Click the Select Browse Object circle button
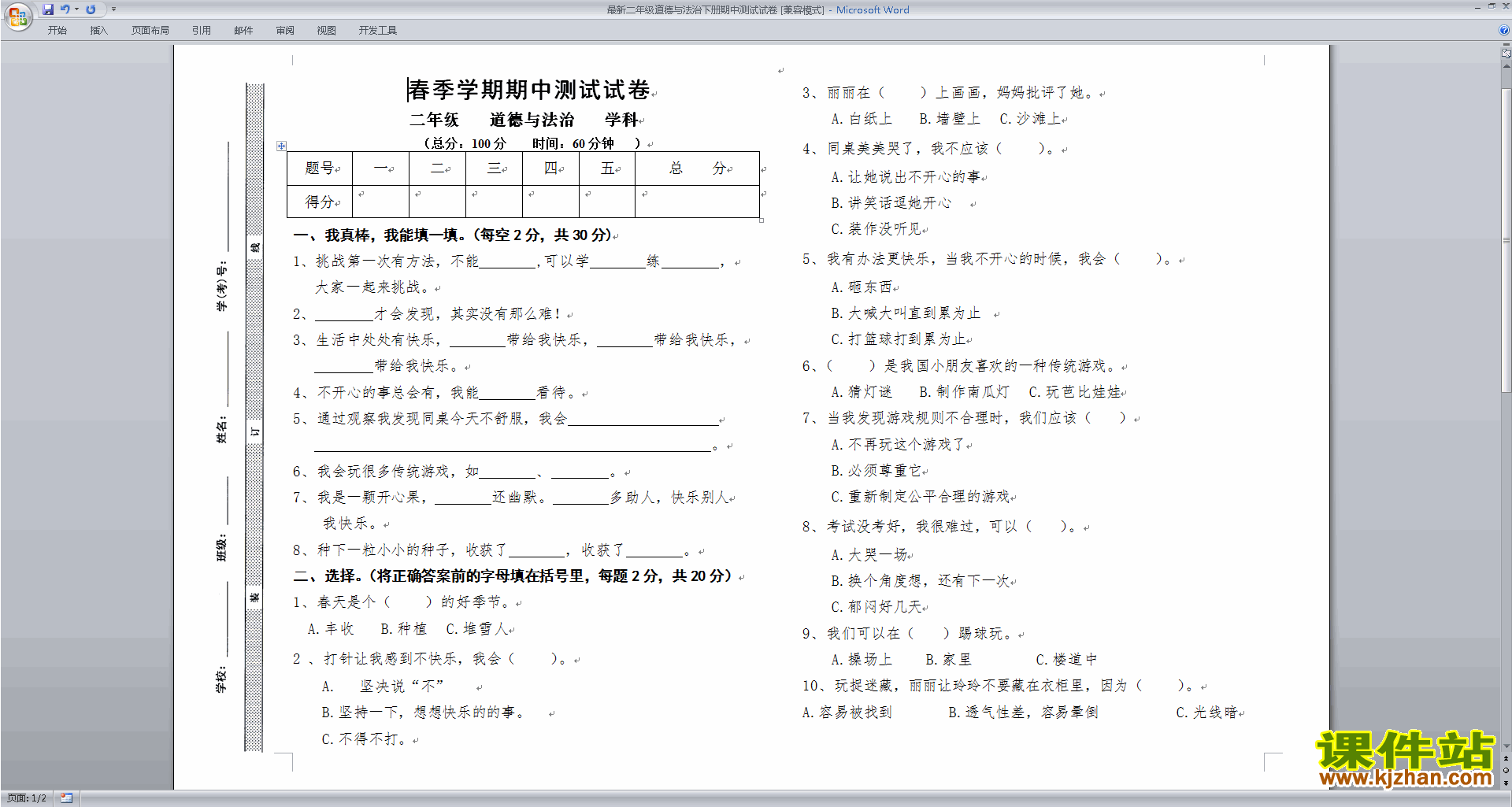 click(1506, 771)
